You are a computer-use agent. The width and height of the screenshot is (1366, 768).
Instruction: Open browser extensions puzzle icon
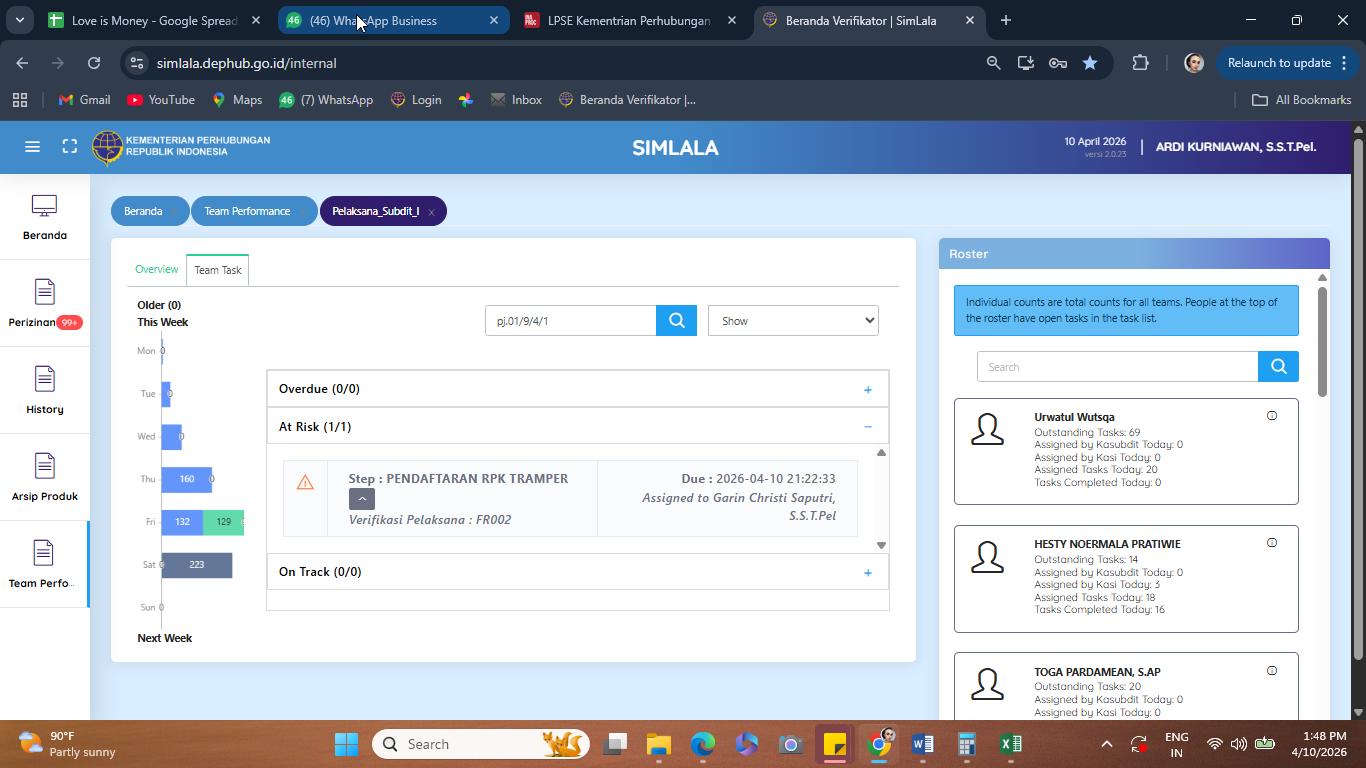click(1140, 63)
